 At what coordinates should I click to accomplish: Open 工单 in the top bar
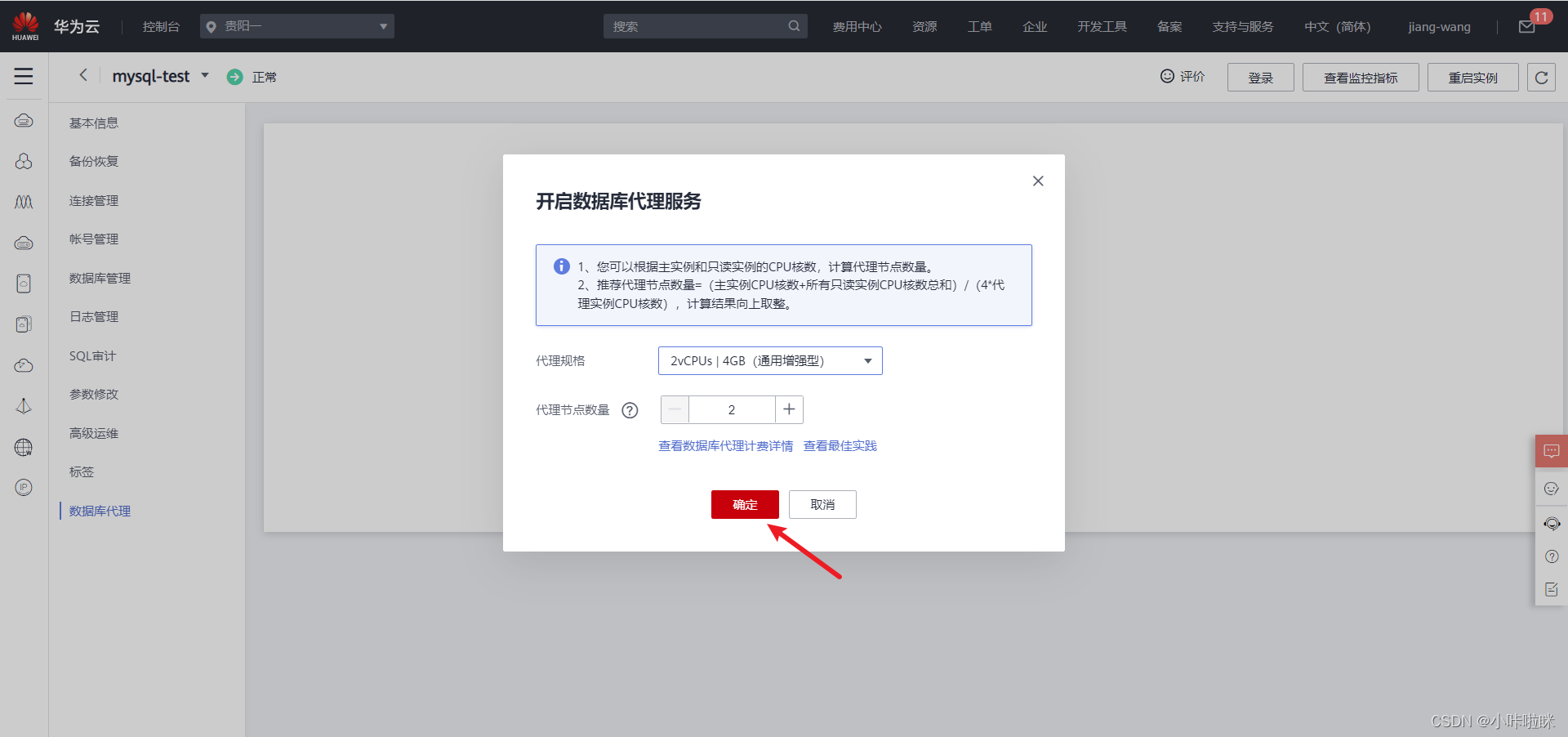pos(980,27)
